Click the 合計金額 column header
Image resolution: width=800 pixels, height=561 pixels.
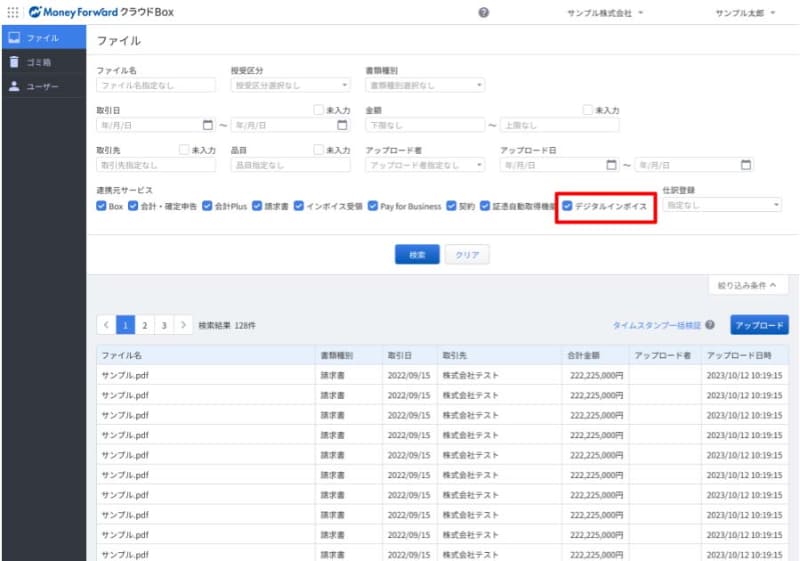[x=595, y=355]
